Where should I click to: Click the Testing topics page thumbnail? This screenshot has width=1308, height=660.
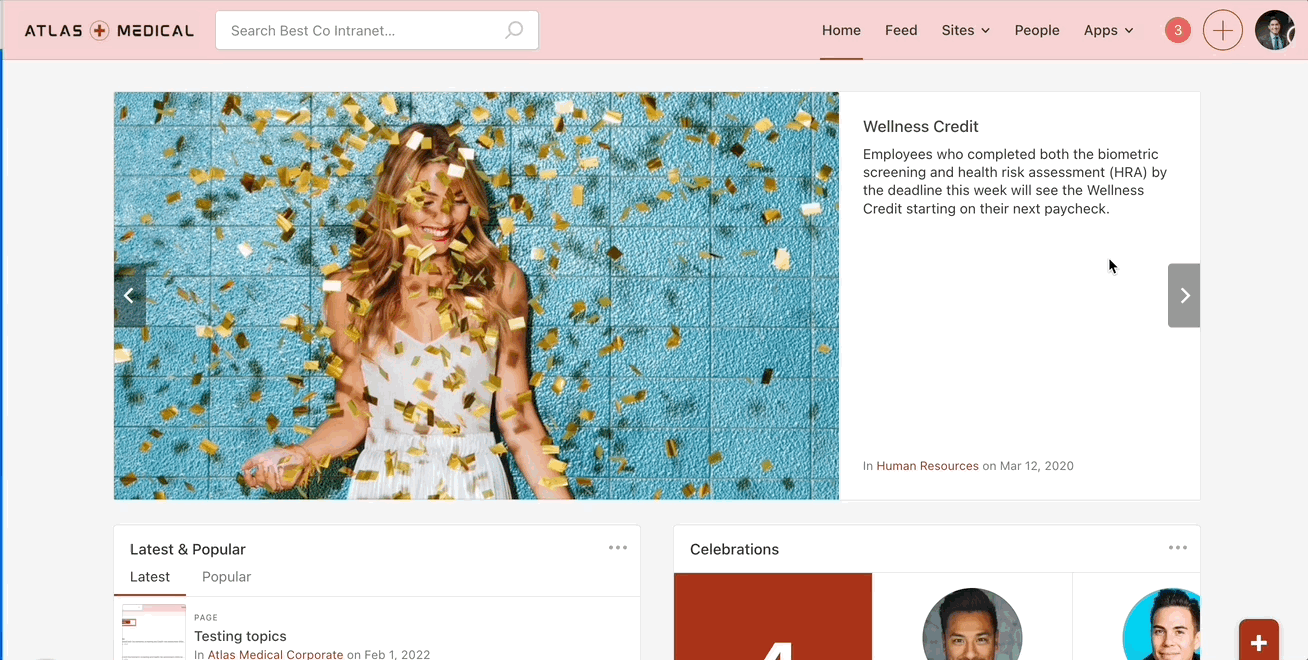[x=154, y=632]
